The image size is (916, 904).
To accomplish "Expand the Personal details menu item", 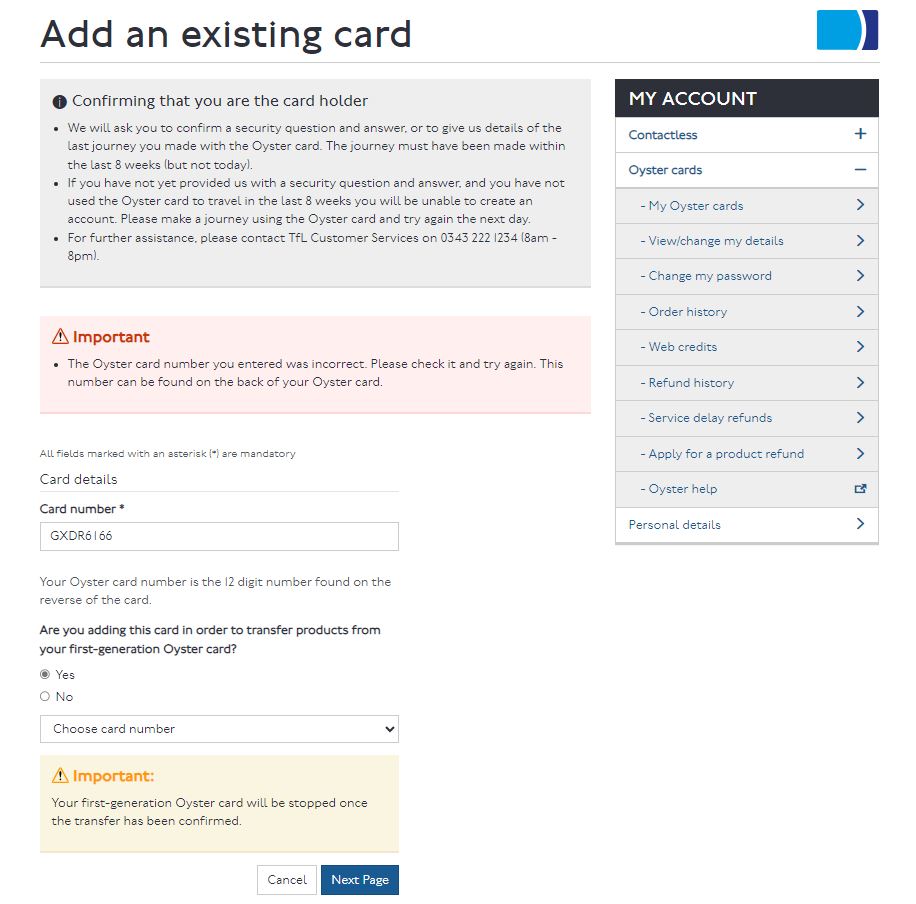I will (x=747, y=525).
